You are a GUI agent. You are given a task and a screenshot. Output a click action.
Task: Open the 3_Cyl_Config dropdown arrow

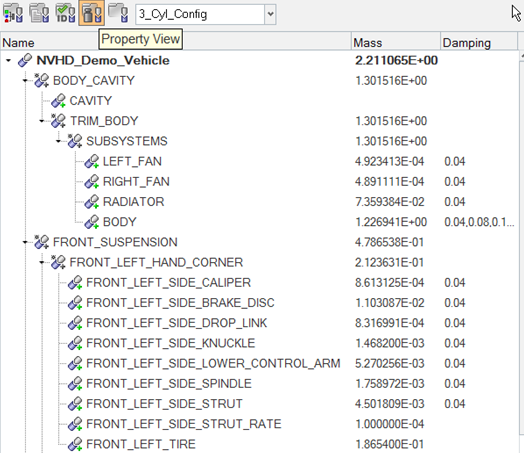tap(270, 14)
